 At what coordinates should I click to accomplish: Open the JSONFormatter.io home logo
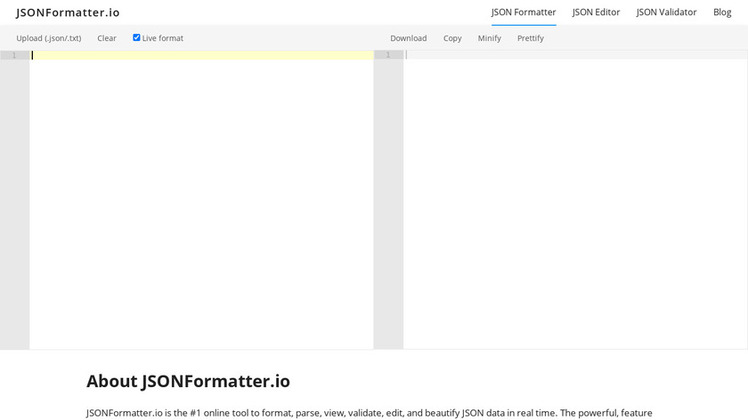pyautogui.click(x=68, y=12)
